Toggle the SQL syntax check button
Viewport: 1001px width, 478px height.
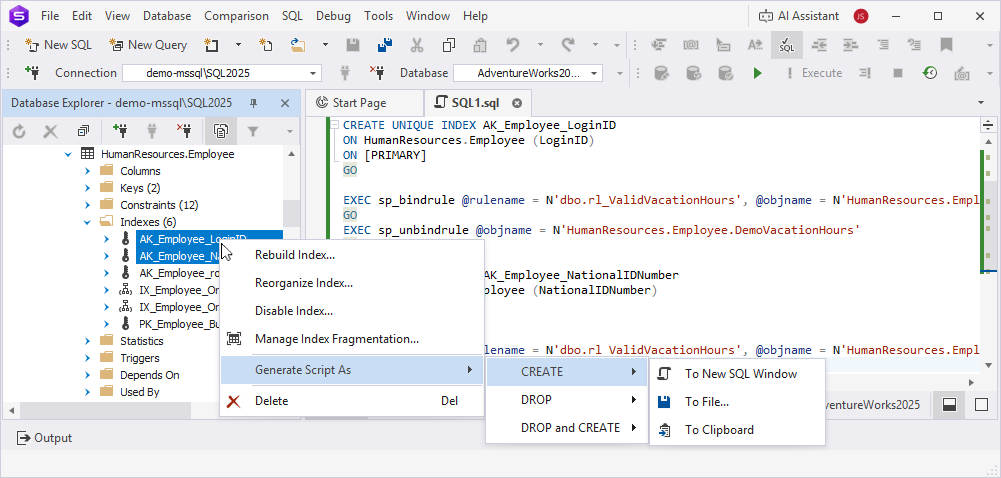[786, 45]
